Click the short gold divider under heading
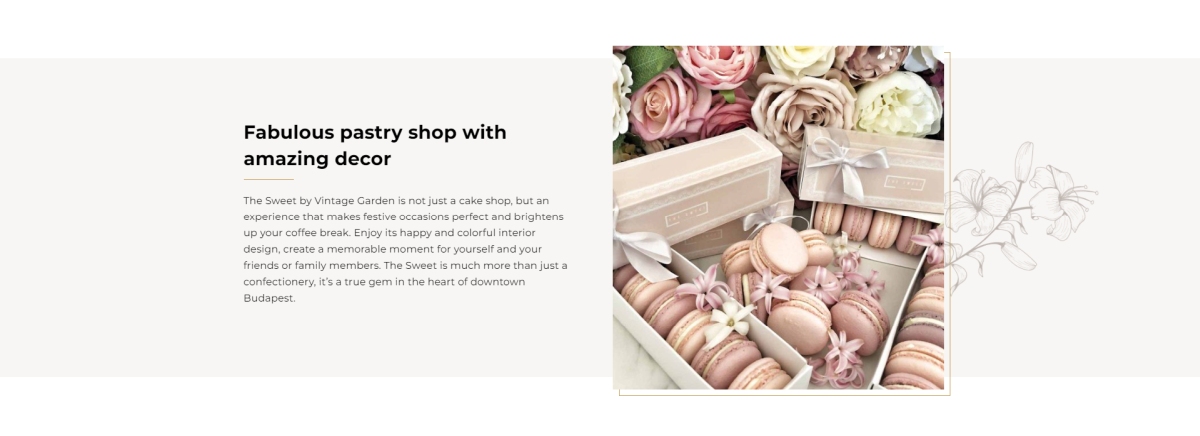The width and height of the screenshot is (1200, 436). pos(268,180)
